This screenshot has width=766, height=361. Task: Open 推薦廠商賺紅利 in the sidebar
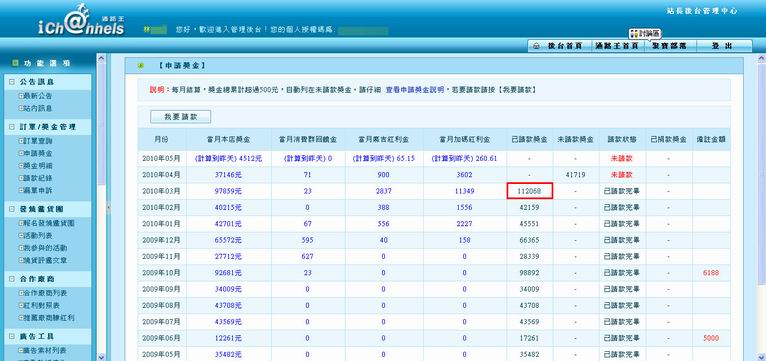[x=49, y=318]
